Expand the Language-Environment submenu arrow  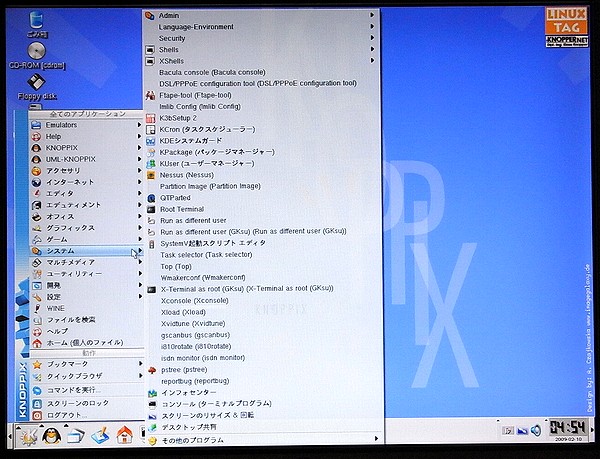click(372, 26)
